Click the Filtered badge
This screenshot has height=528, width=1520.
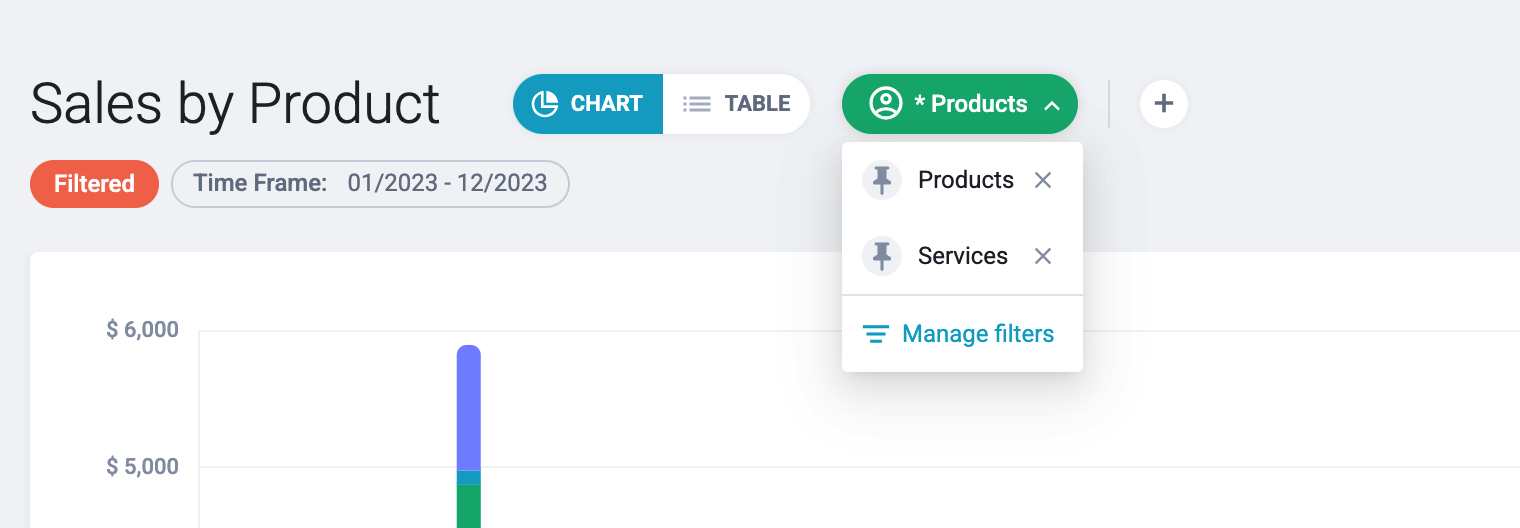coord(95,184)
